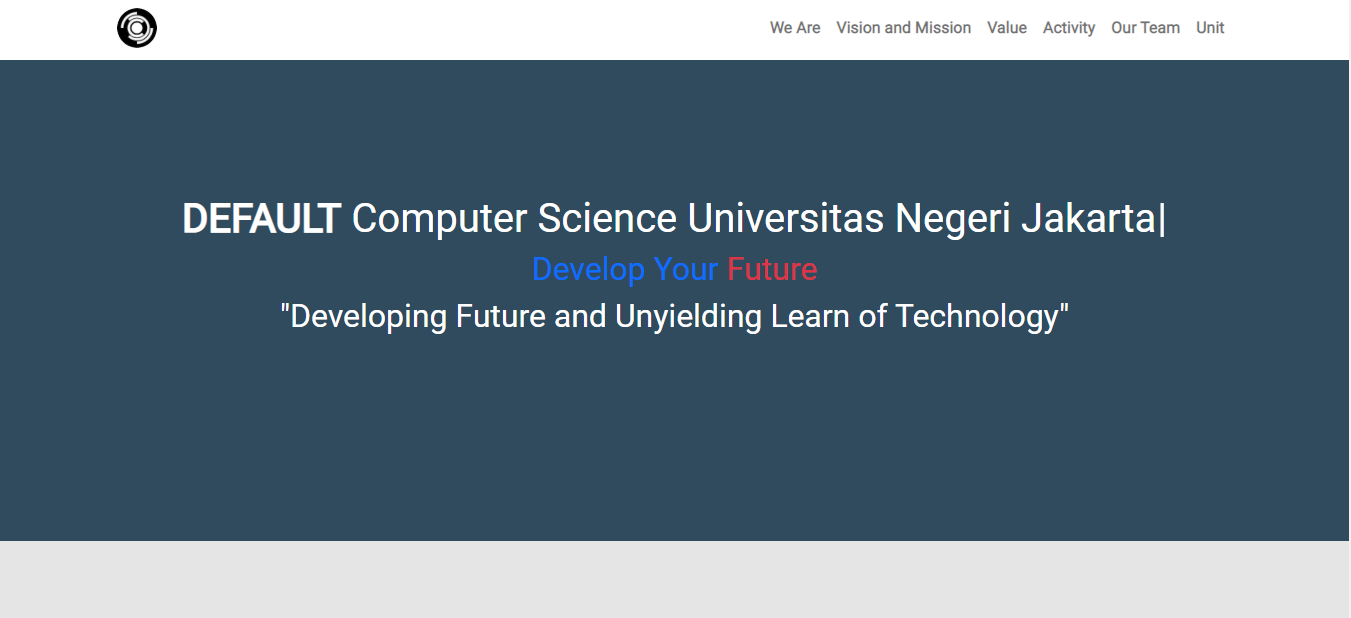View the Our Team section
This screenshot has height=618, width=1351.
[x=1145, y=27]
